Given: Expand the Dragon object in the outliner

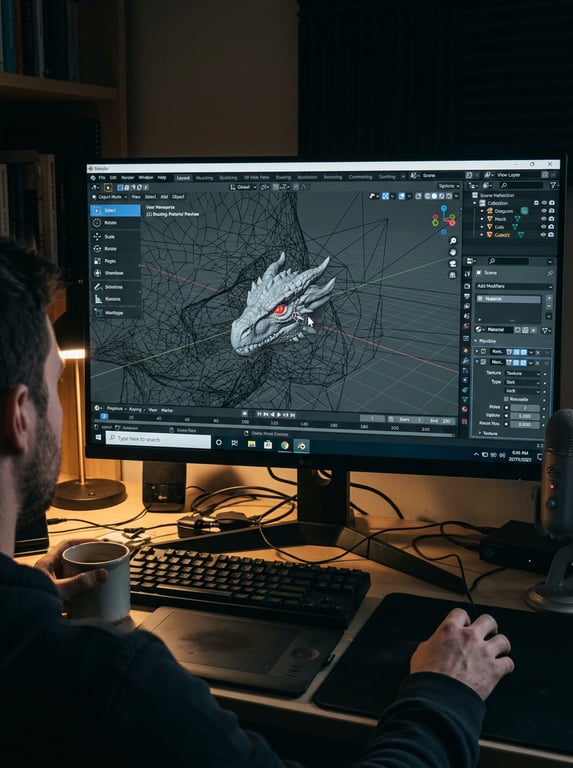Looking at the screenshot, I should [x=482, y=211].
